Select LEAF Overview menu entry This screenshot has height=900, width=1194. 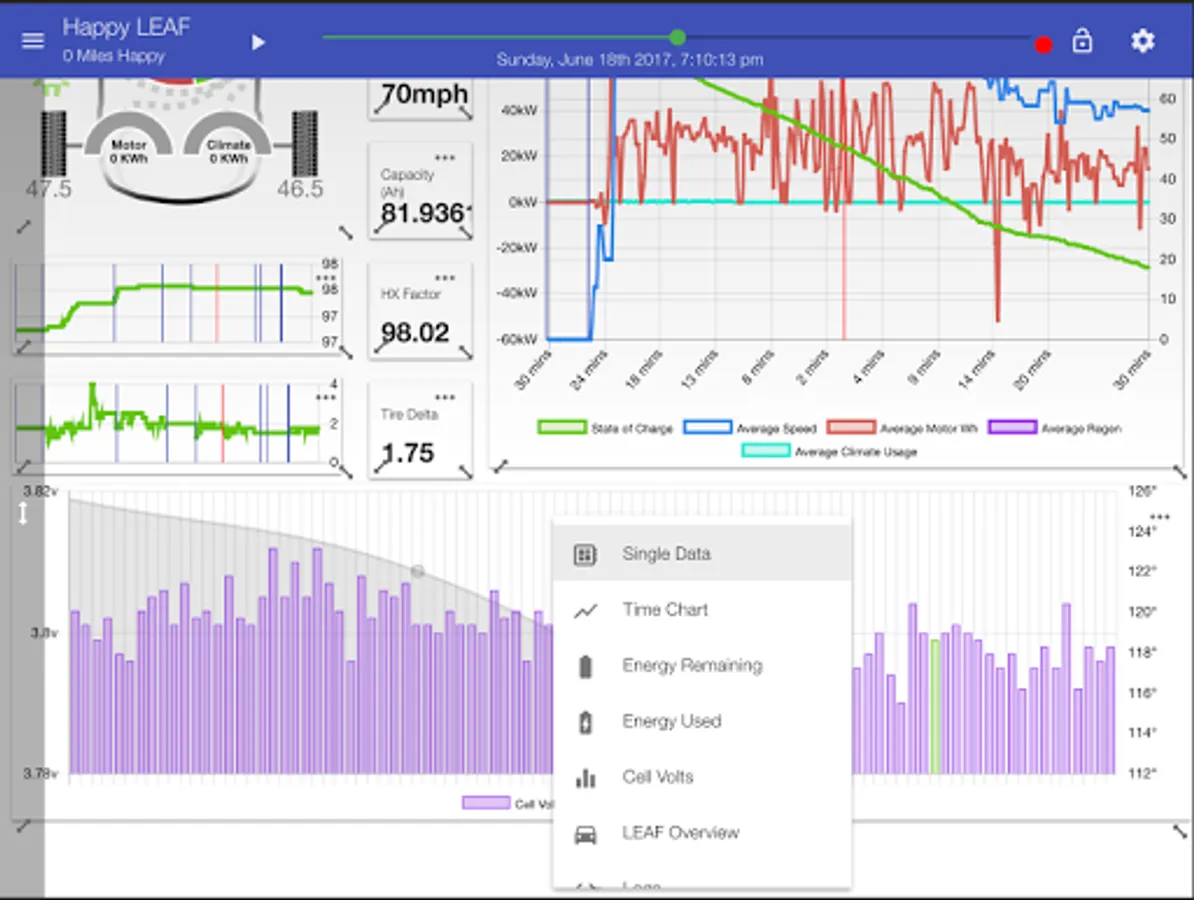tap(701, 832)
